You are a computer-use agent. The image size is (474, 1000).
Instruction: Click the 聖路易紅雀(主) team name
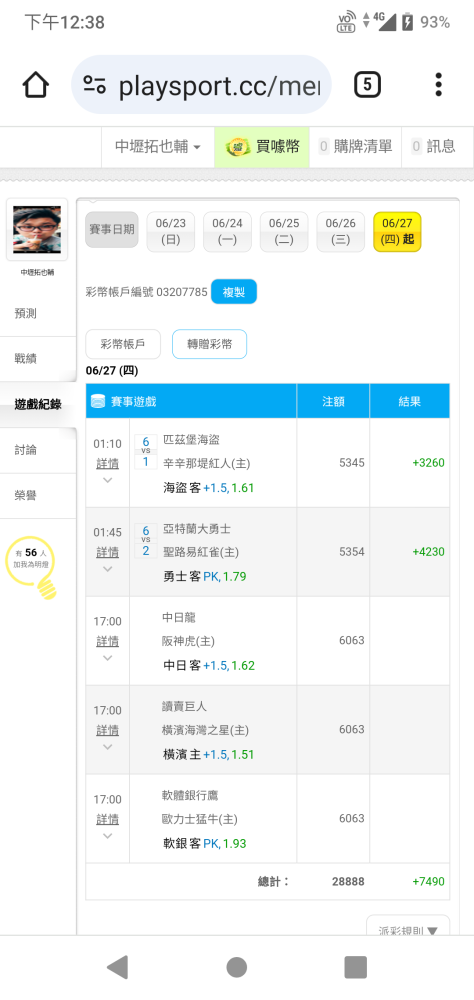tap(201, 551)
